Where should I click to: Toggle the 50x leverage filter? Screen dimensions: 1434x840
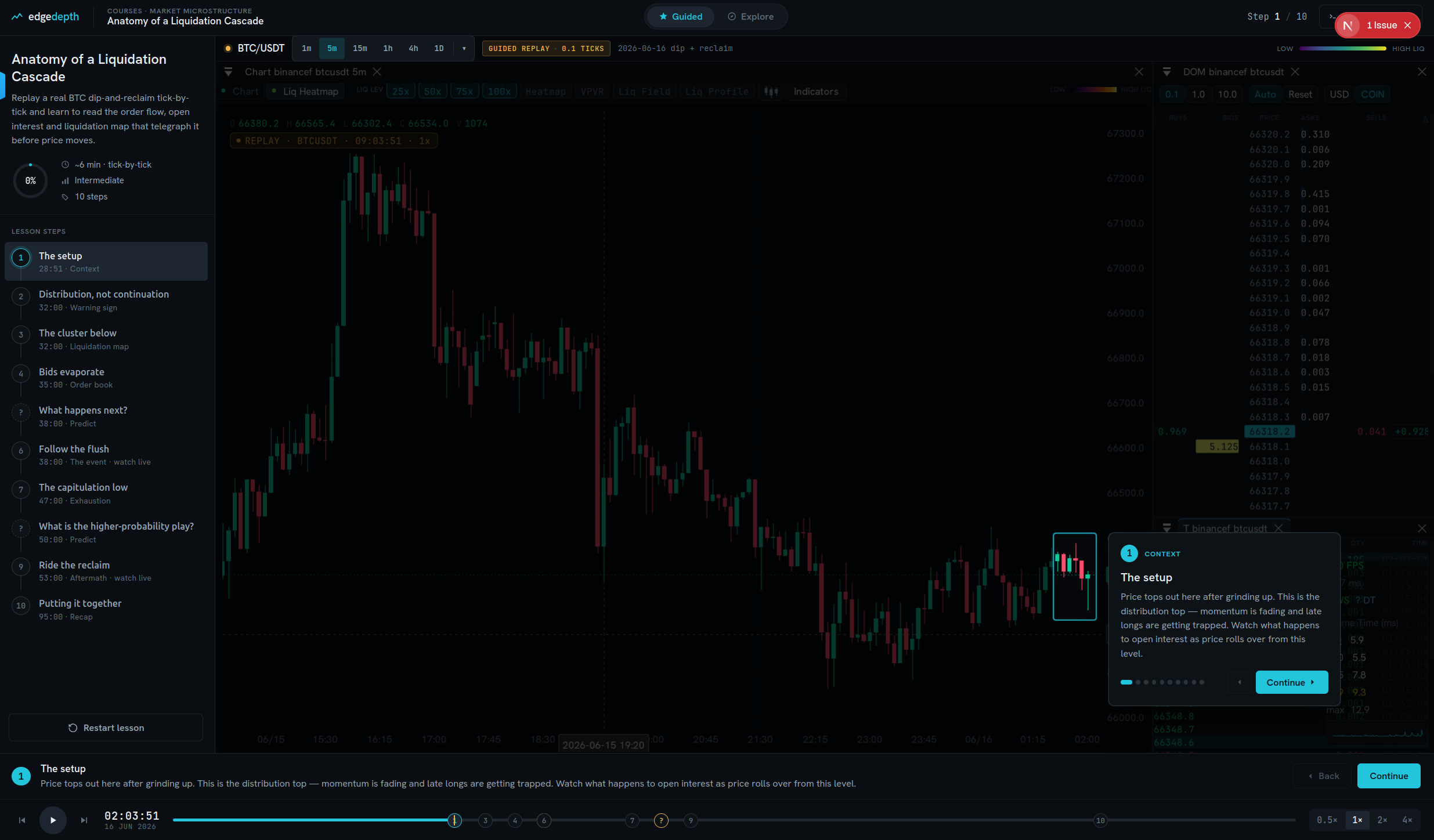point(432,92)
